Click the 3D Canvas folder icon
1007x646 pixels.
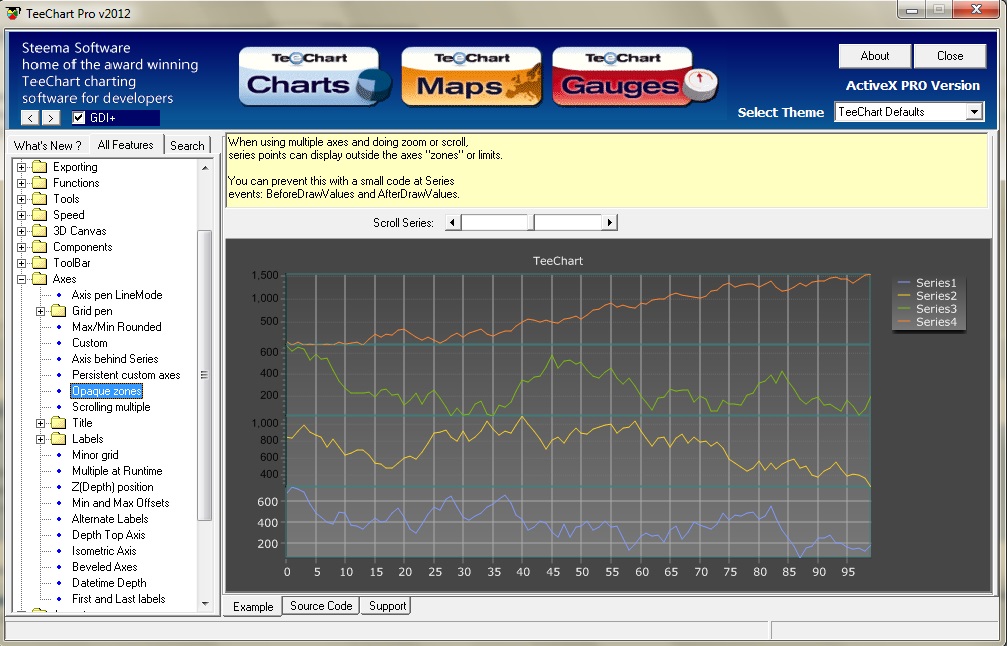pyautogui.click(x=40, y=231)
